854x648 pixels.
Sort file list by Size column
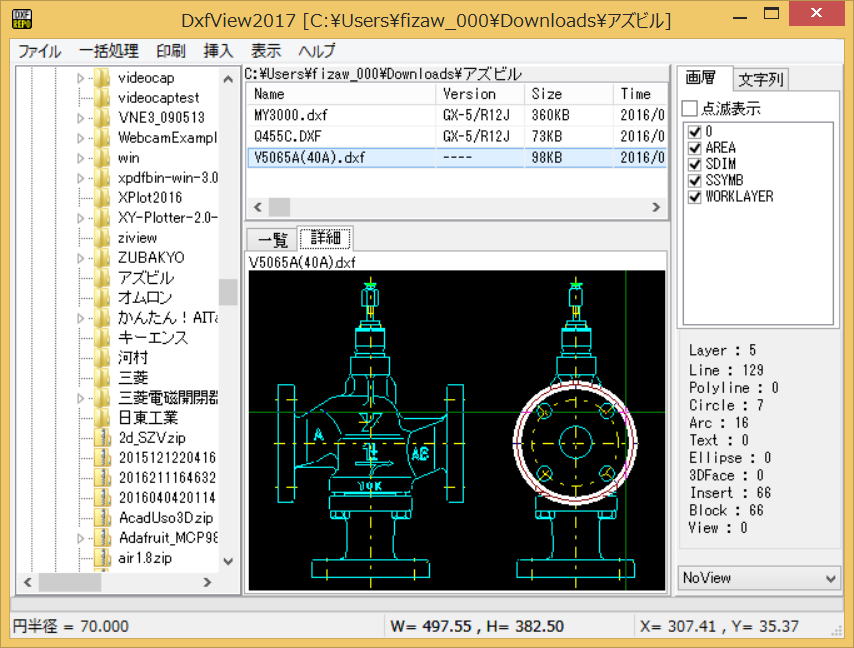[x=569, y=94]
